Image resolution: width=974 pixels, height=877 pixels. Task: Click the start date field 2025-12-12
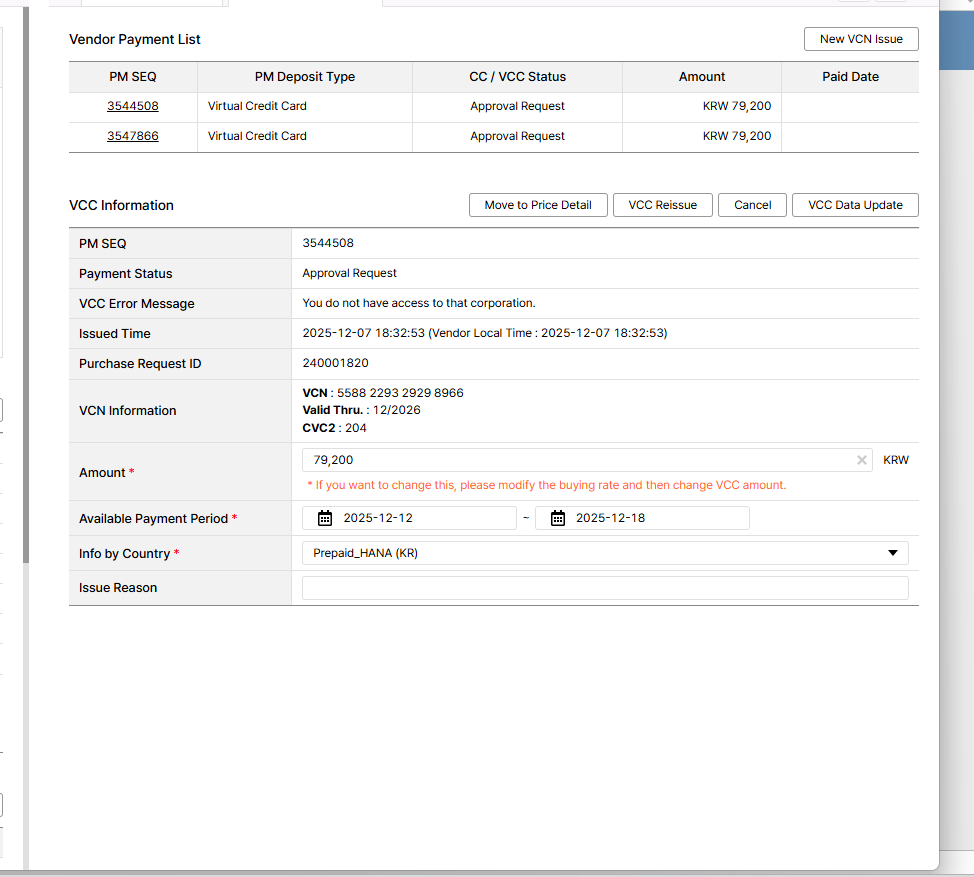pyautogui.click(x=409, y=518)
